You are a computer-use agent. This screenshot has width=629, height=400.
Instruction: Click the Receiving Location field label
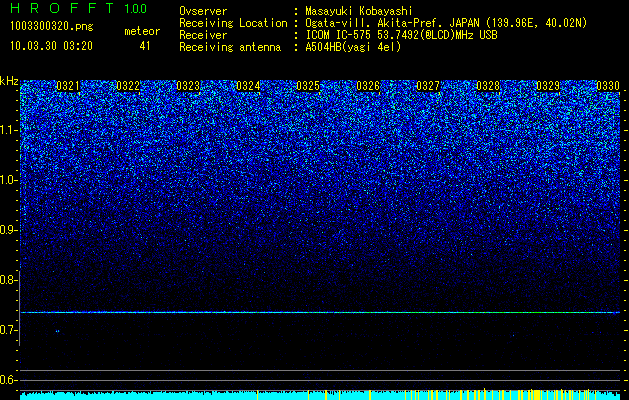[x=233, y=23]
